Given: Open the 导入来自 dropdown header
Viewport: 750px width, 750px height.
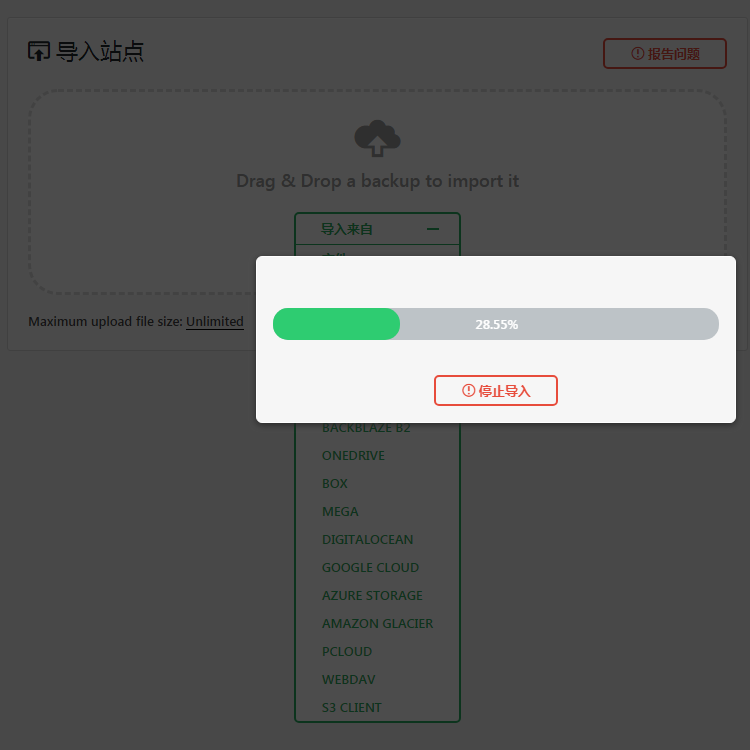Looking at the screenshot, I should coord(377,229).
